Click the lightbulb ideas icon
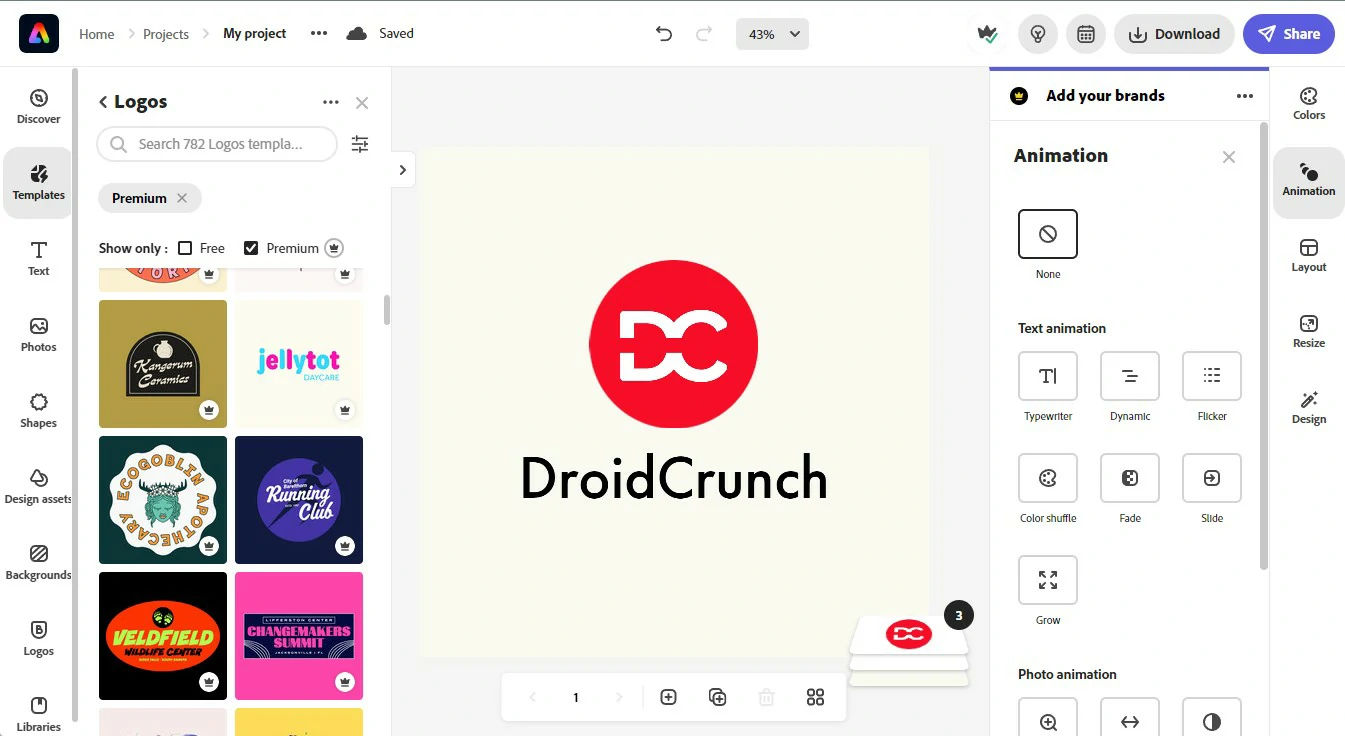The height and width of the screenshot is (736, 1345). 1038,34
